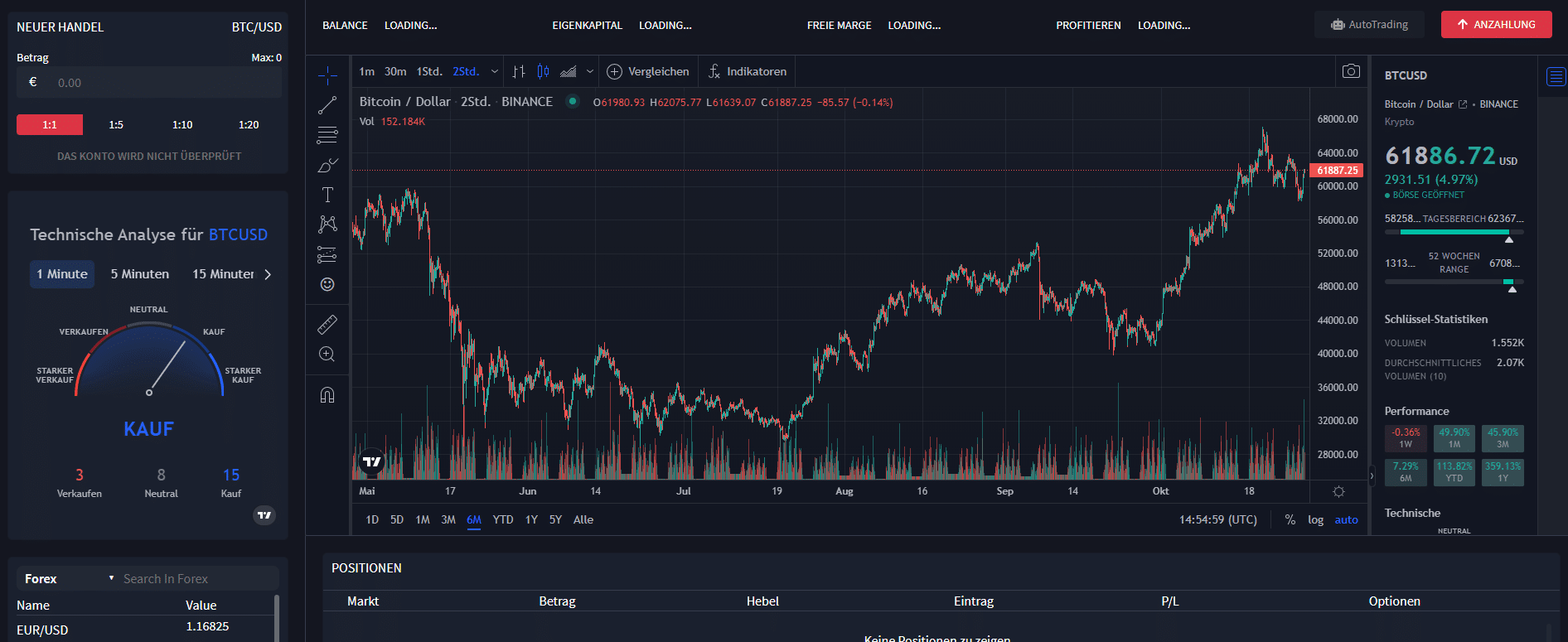Expand the time interval dropdown arrow
Screen dimensions: 1568x642
[495, 71]
